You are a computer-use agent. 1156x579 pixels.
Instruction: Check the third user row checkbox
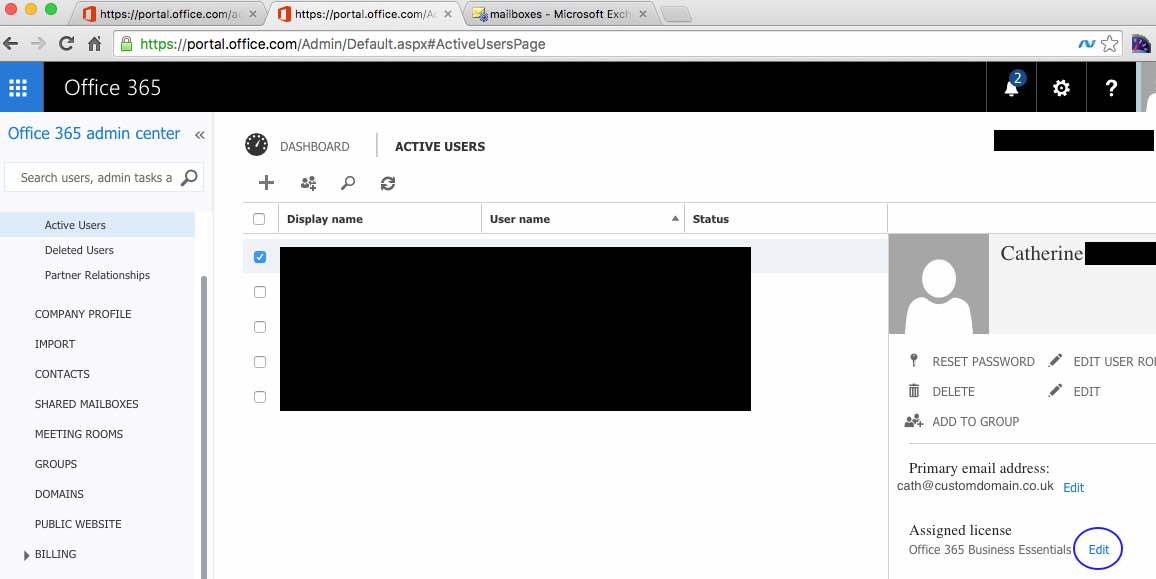pyautogui.click(x=260, y=327)
